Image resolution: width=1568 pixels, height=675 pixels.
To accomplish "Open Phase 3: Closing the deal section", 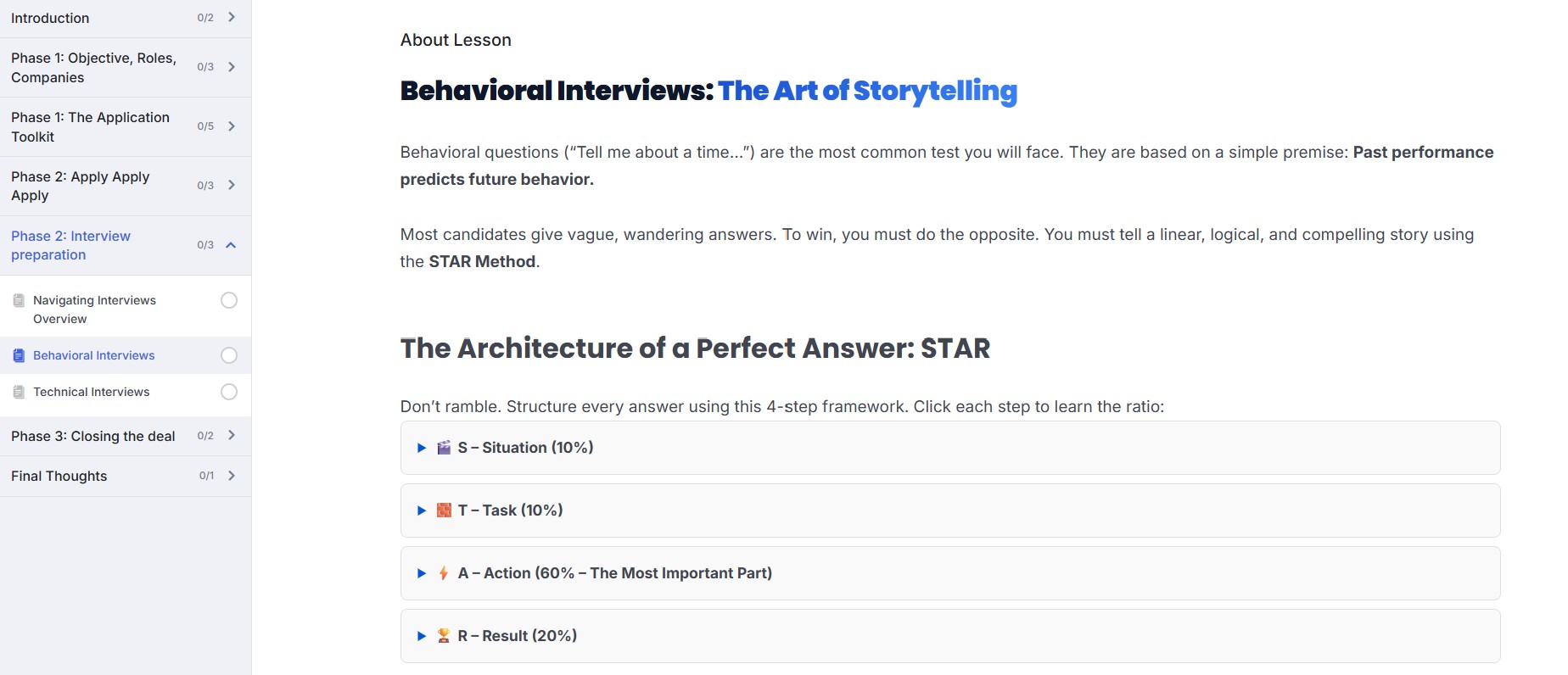I will 93,436.
